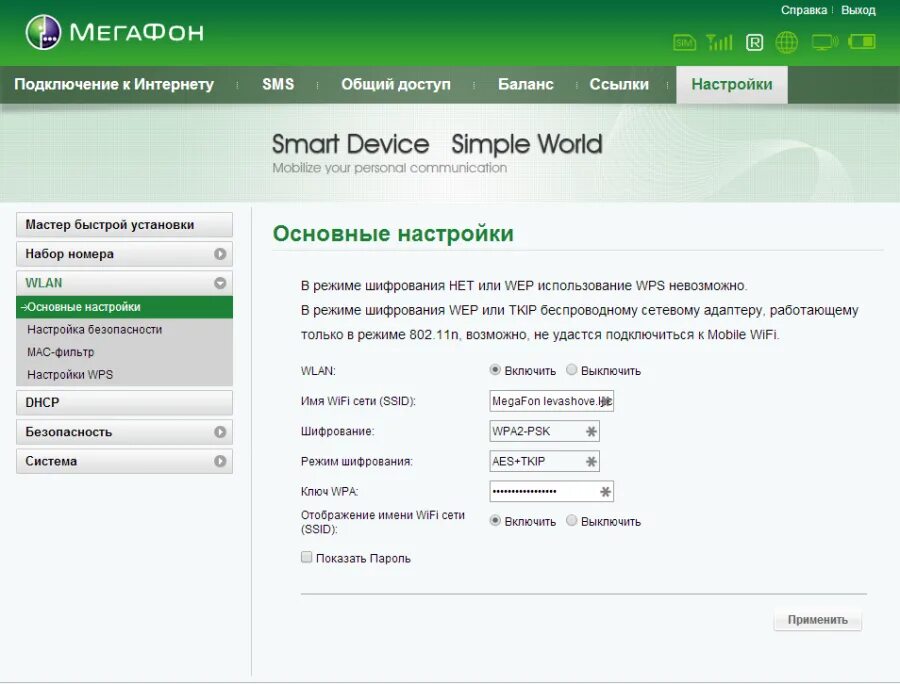Open the Общий доступ tab

click(x=395, y=84)
